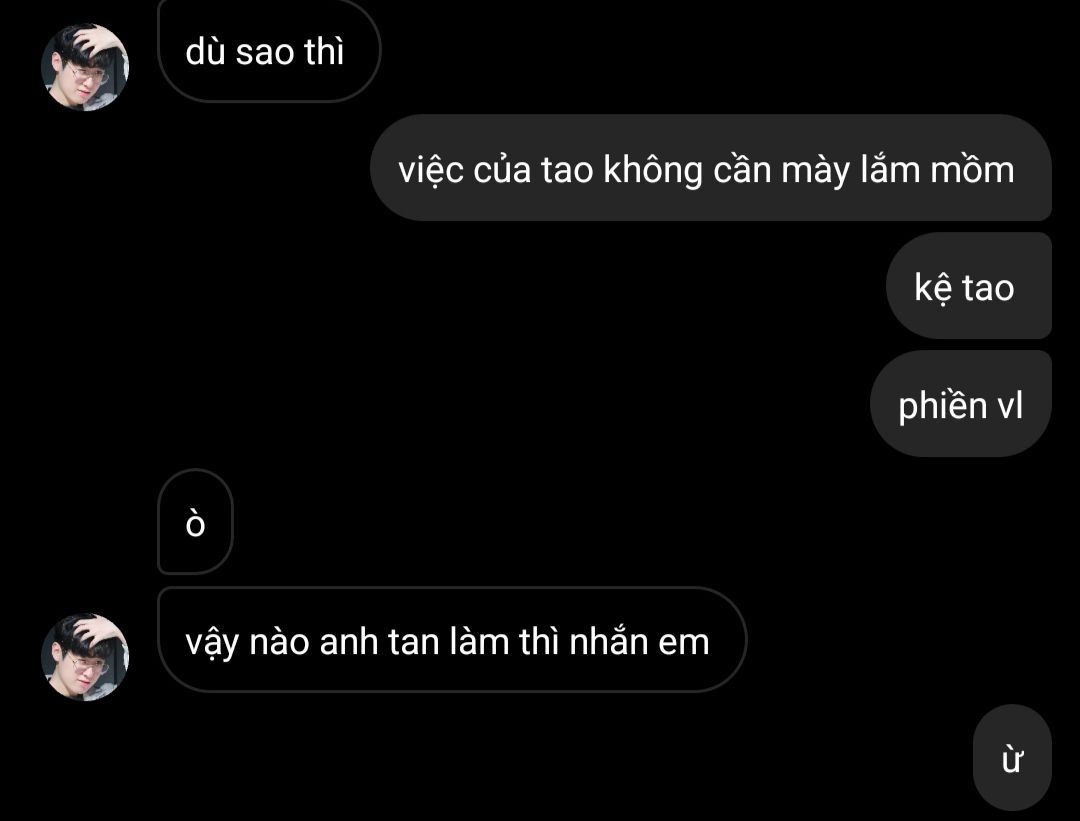Click the abbreviation "vl" in the sent bubble
Image resolution: width=1080 pixels, height=821 pixels.
click(x=1010, y=405)
